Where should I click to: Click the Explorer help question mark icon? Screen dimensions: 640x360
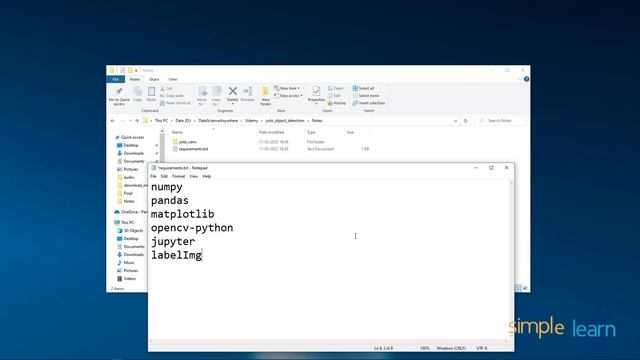[526, 79]
